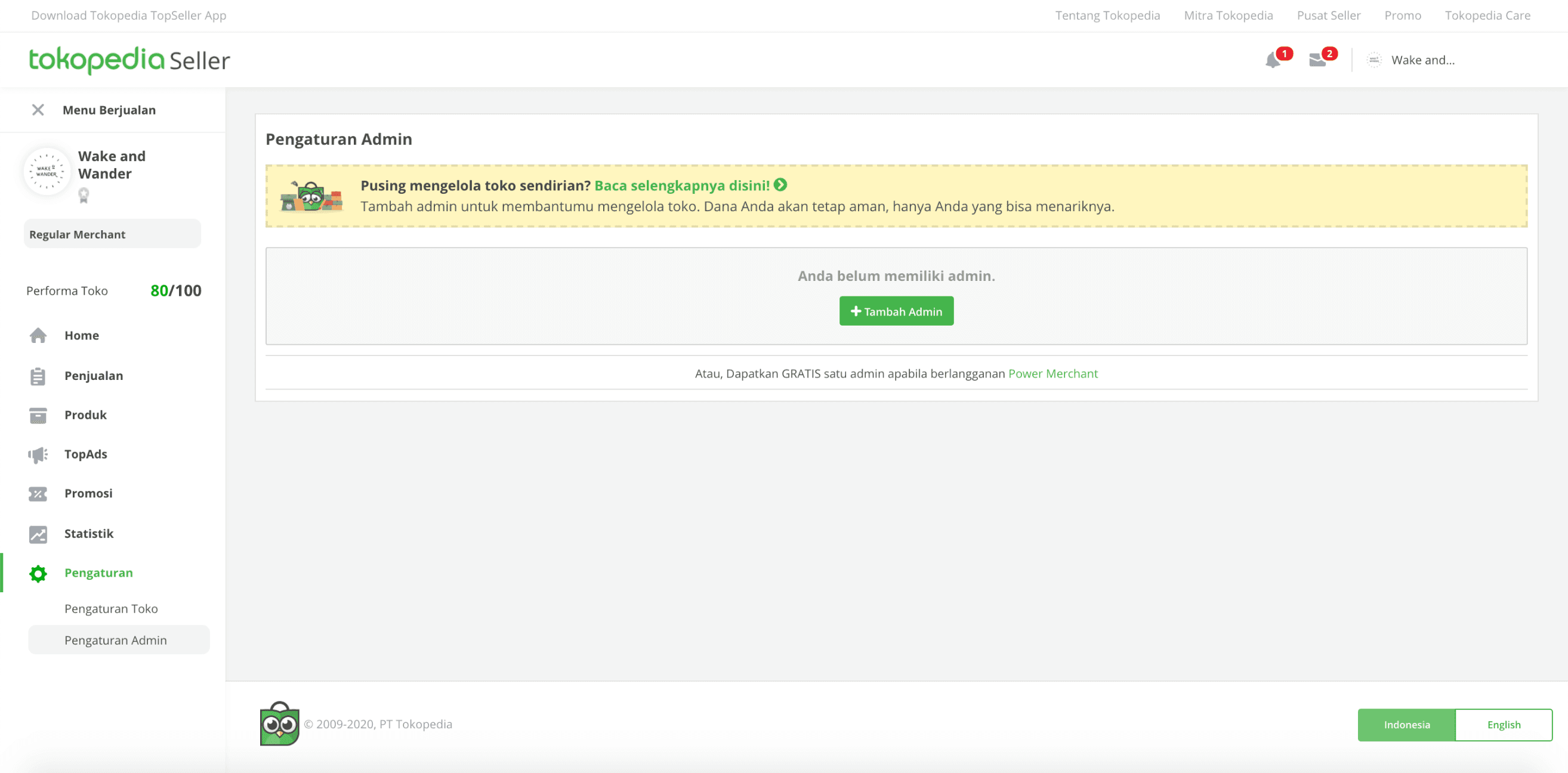Click Baca selengkapnya disini link
1568x773 pixels.
coord(683,185)
